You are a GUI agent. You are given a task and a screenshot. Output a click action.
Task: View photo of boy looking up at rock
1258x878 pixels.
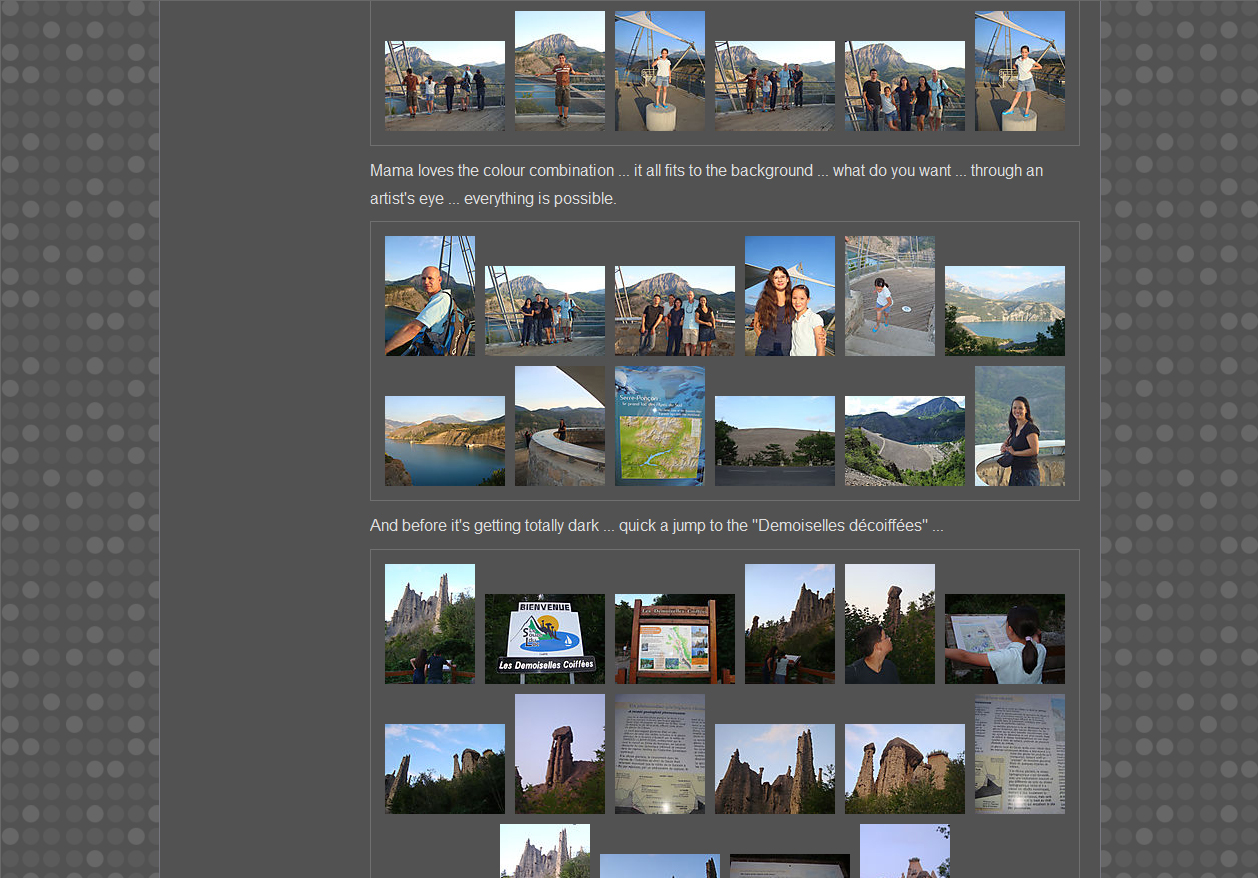(x=889, y=624)
